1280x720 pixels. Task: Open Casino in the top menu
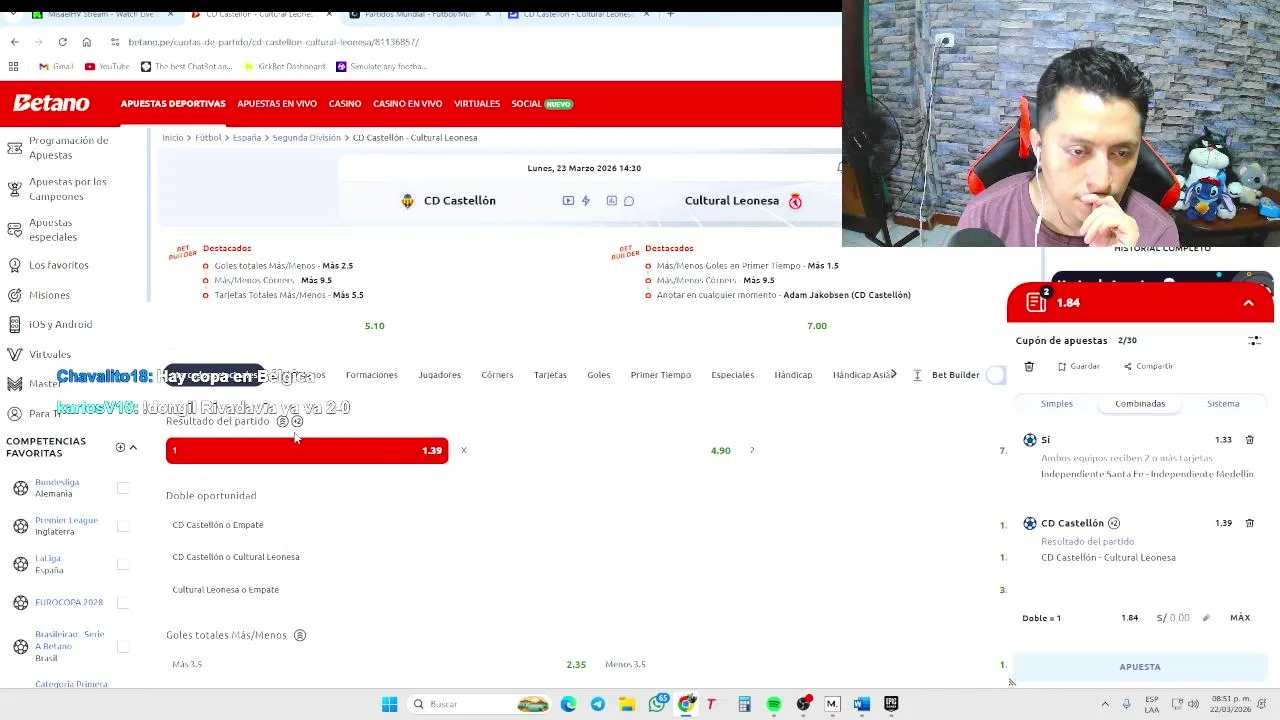pyautogui.click(x=345, y=104)
